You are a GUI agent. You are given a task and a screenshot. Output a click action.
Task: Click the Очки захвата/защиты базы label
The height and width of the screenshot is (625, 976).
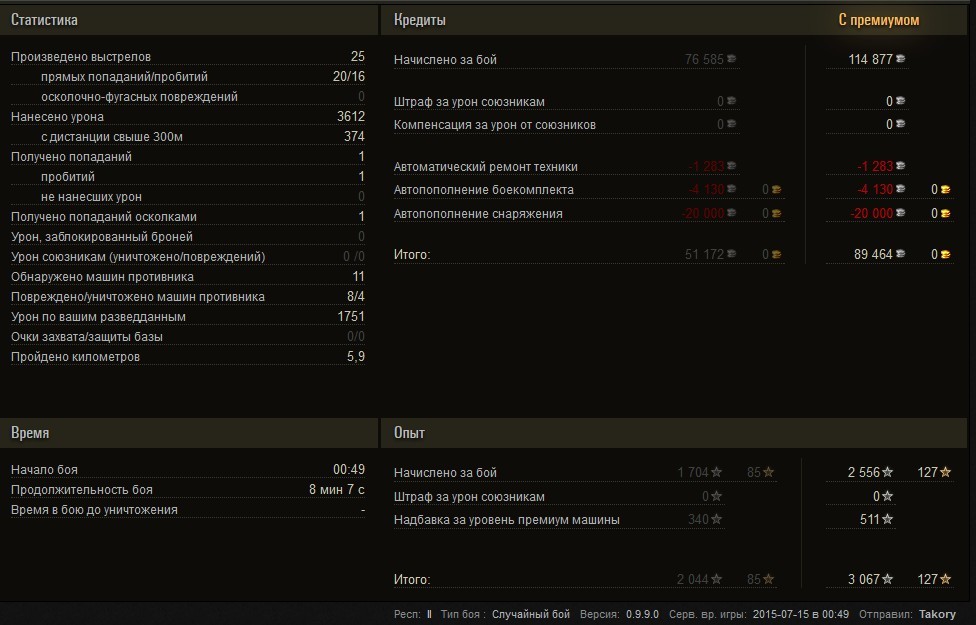[x=87, y=337]
